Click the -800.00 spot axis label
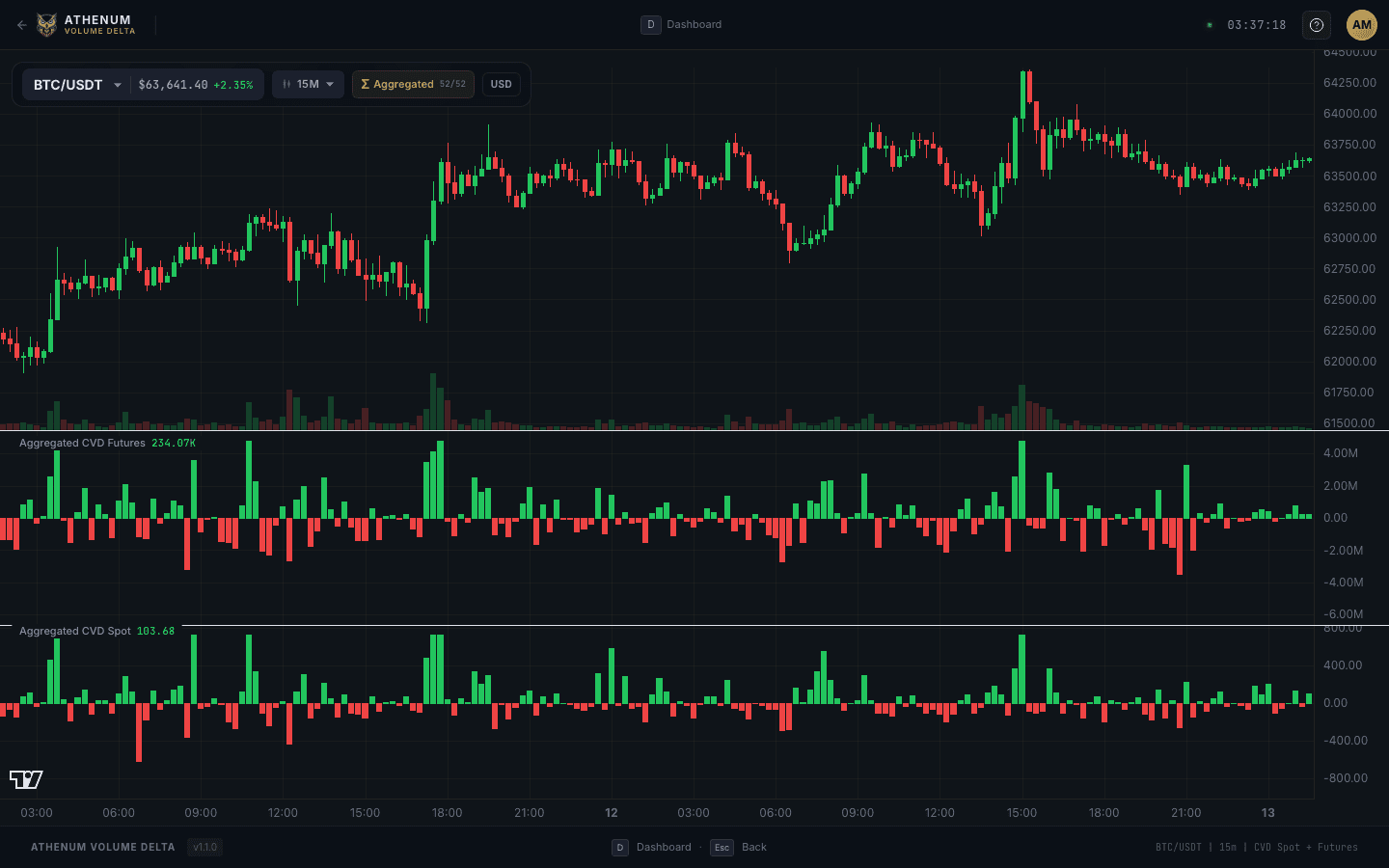The width and height of the screenshot is (1389, 868). [1345, 778]
